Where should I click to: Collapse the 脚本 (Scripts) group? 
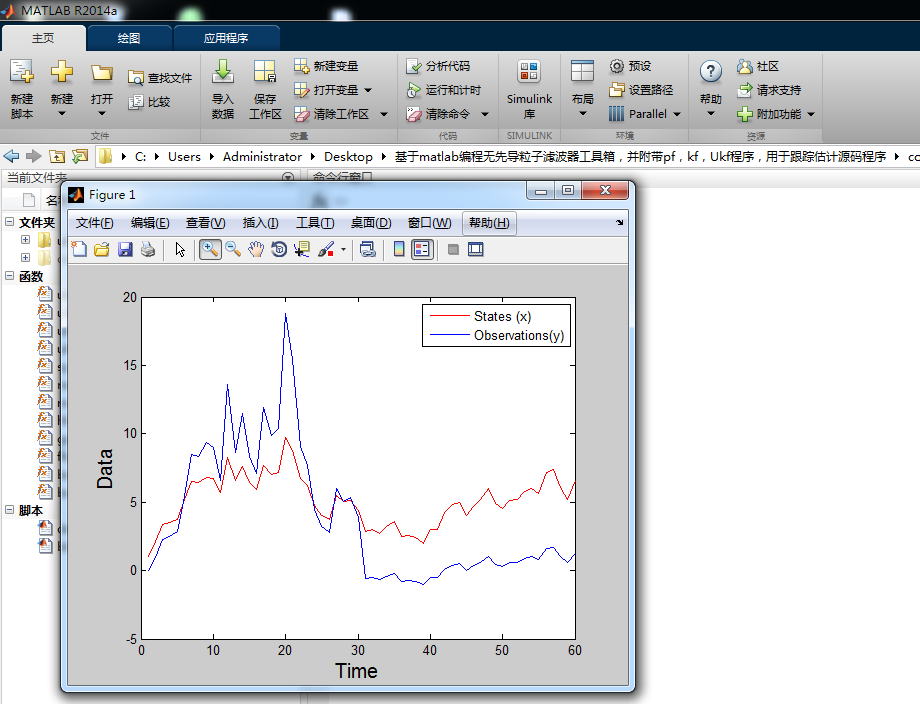10,510
